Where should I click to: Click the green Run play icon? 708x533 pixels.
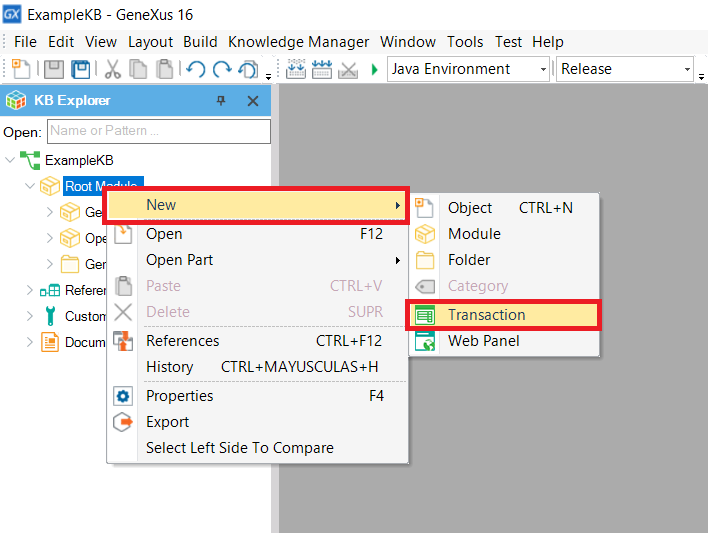[374, 70]
